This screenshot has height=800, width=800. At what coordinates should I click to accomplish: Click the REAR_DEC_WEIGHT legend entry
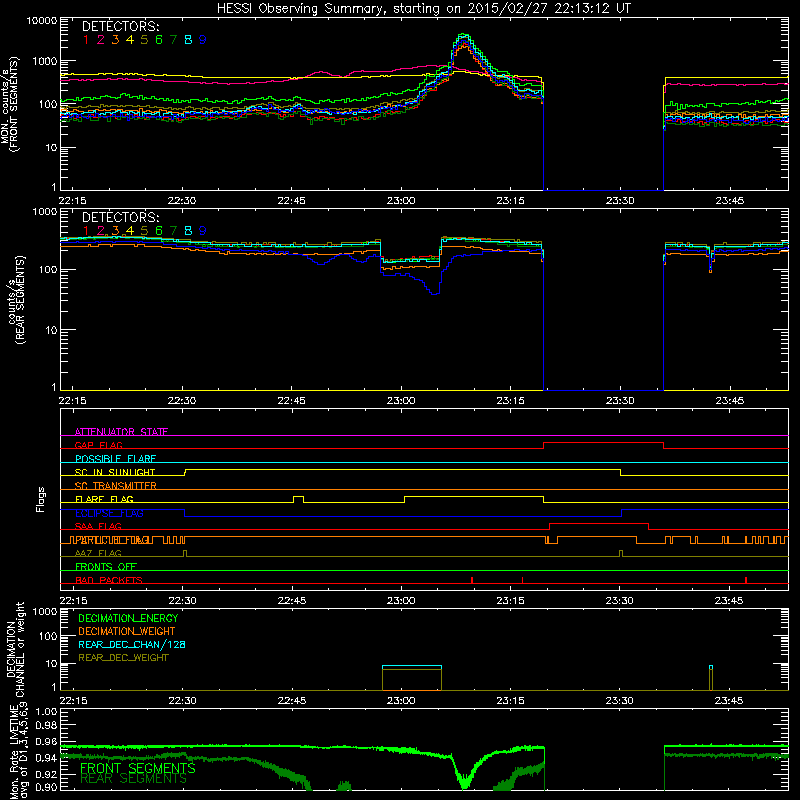pos(123,658)
